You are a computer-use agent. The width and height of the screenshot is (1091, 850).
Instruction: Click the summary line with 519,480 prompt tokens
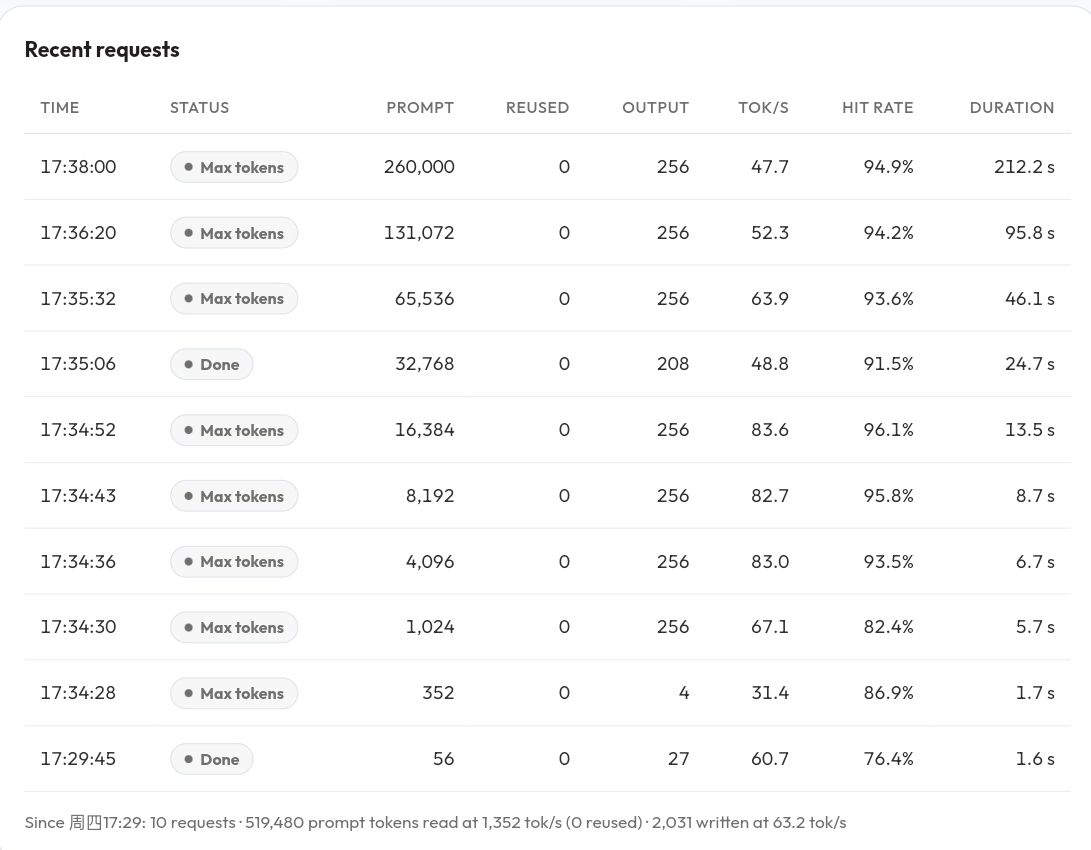pyautogui.click(x=436, y=822)
